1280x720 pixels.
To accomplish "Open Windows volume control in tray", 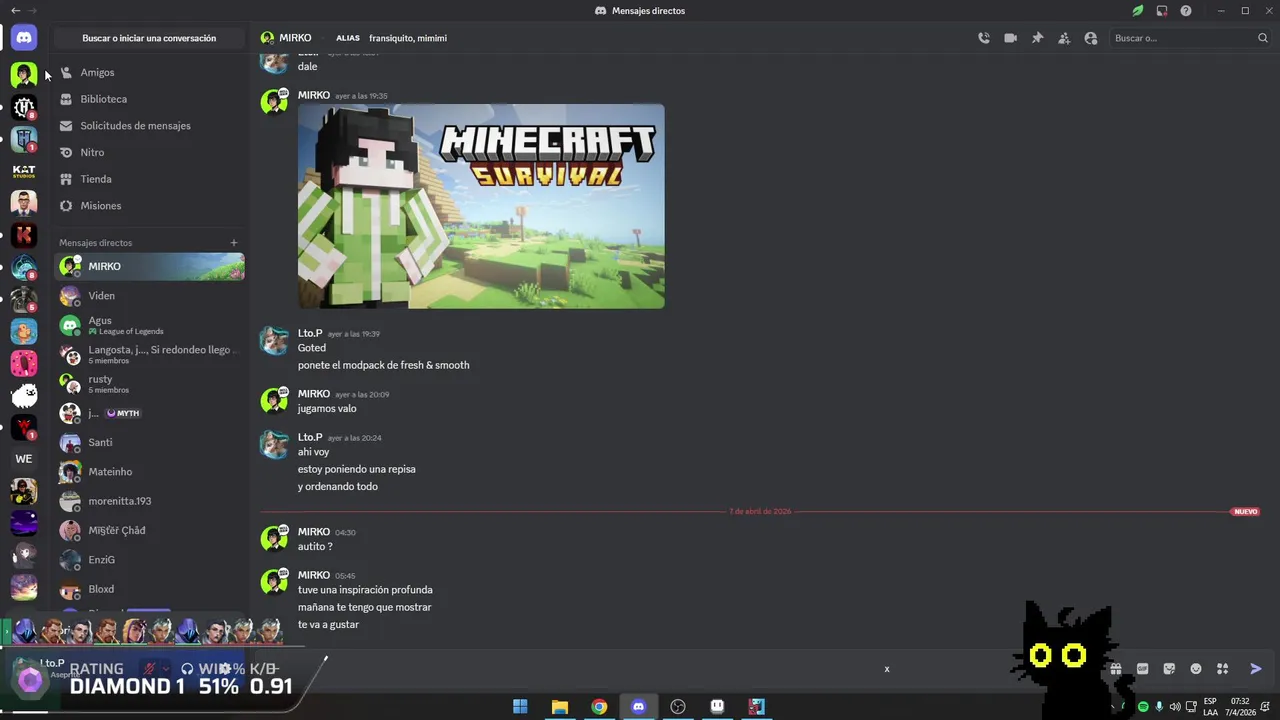I will tap(1174, 707).
